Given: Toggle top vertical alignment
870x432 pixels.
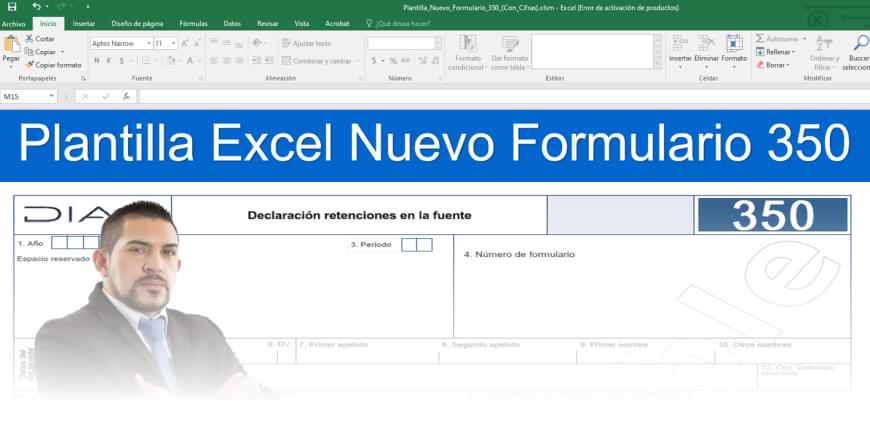Looking at the screenshot, I should click(x=214, y=43).
